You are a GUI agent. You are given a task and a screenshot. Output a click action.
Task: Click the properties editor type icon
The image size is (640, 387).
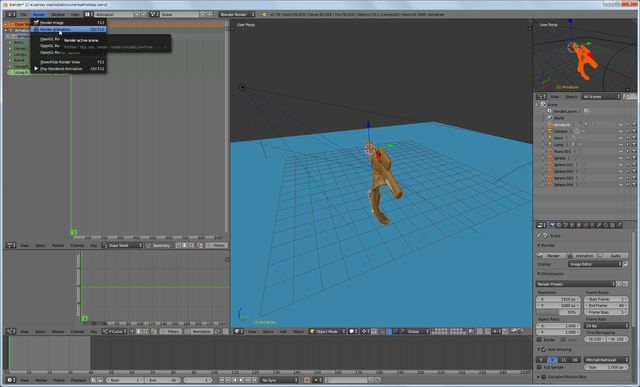pyautogui.click(x=542, y=225)
